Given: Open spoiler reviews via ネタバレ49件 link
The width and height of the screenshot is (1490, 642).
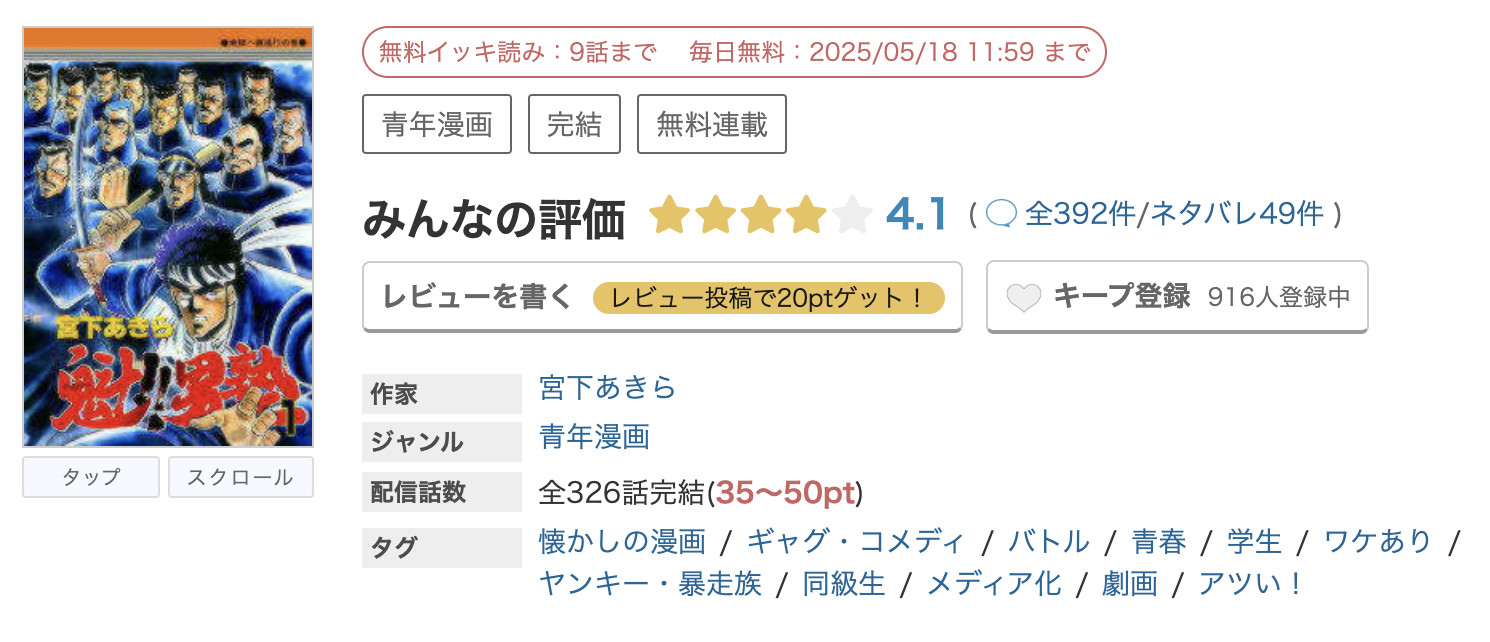Looking at the screenshot, I should [1235, 212].
